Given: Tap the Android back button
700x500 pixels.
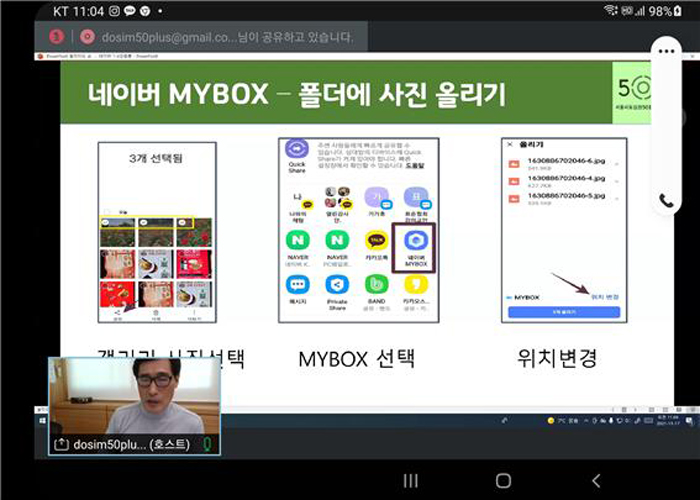Looking at the screenshot, I should click(x=596, y=480).
